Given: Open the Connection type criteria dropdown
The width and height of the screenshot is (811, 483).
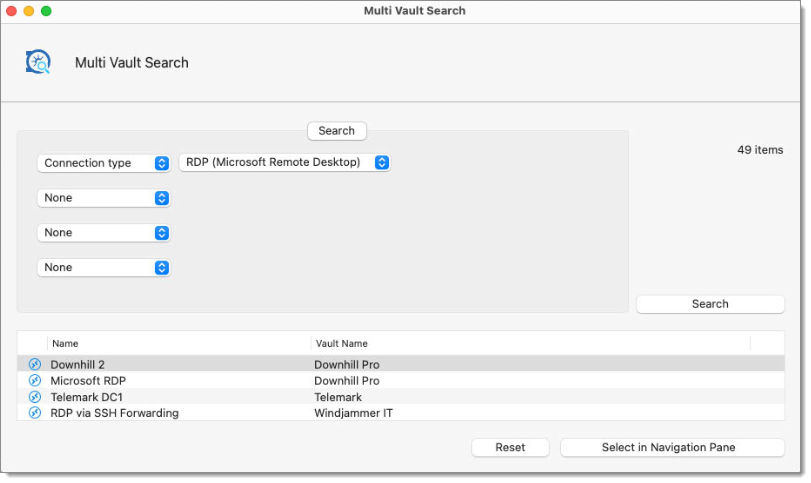Looking at the screenshot, I should coord(103,163).
